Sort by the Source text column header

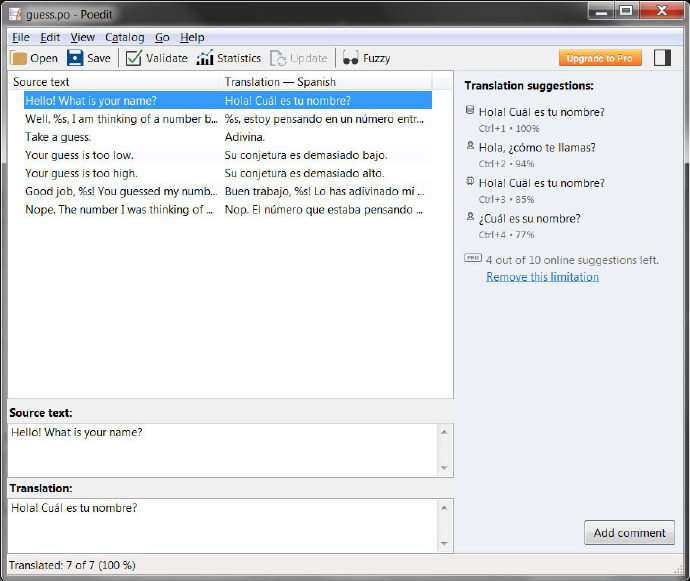point(114,82)
